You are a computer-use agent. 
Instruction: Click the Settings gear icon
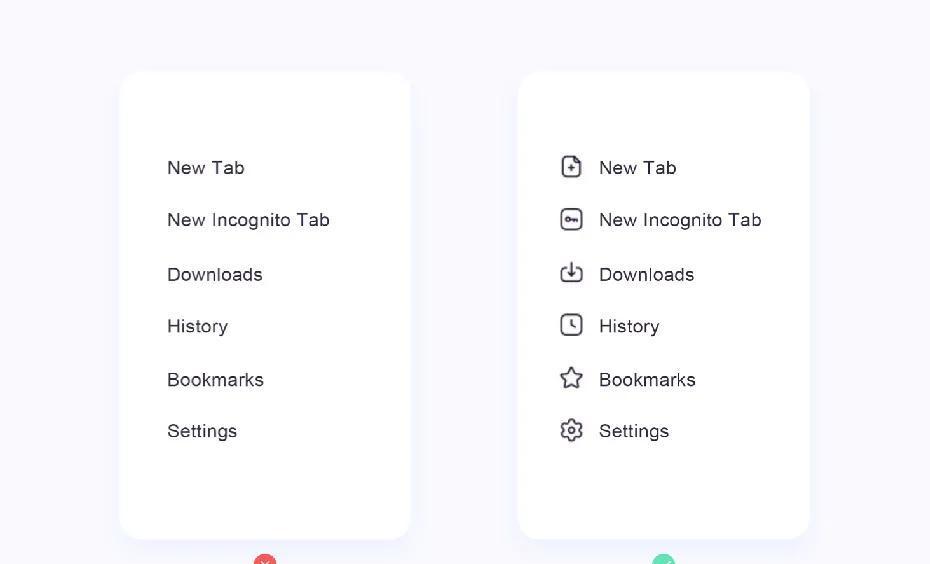571,431
